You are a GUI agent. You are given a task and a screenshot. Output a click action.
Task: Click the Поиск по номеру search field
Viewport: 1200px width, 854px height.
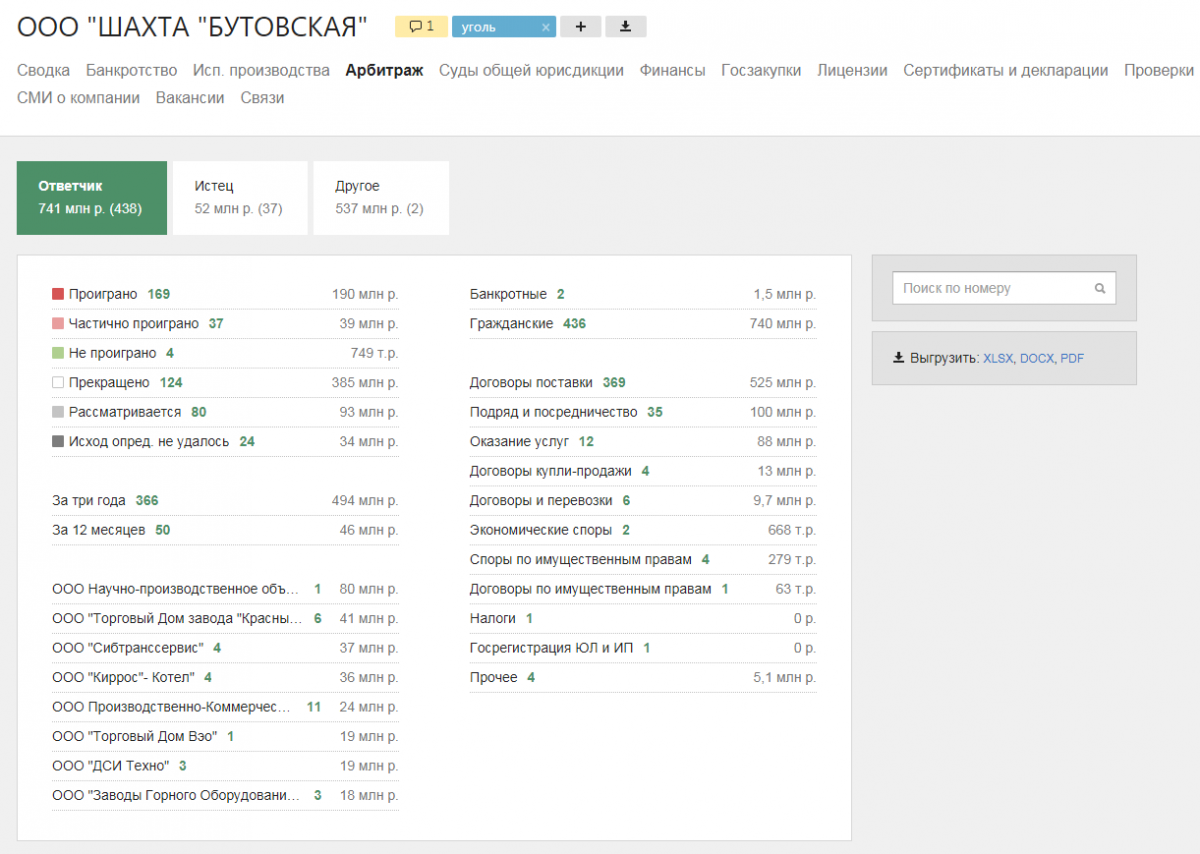point(1004,288)
